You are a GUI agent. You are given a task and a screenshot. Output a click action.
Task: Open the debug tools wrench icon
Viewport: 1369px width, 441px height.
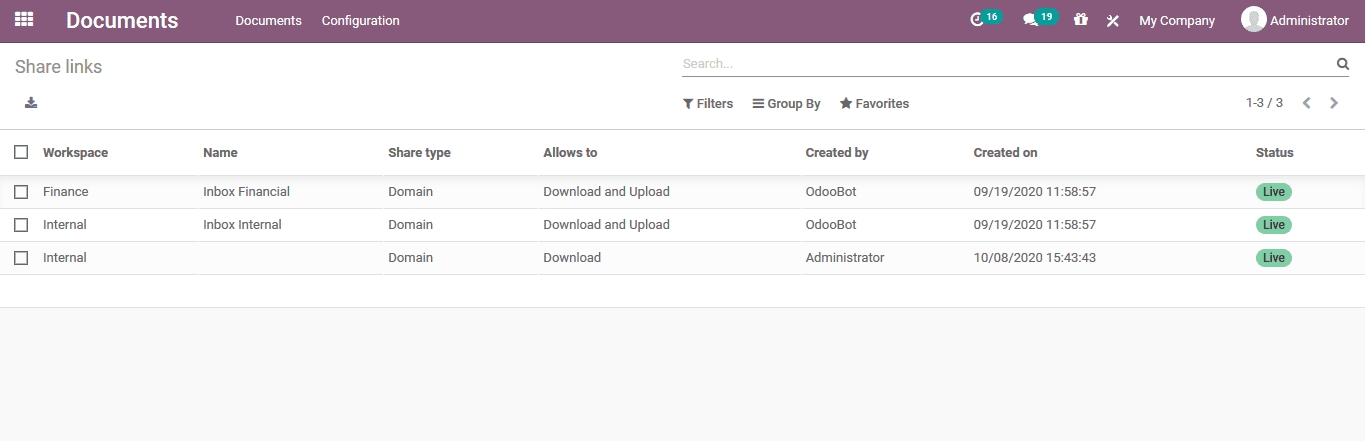click(1112, 21)
